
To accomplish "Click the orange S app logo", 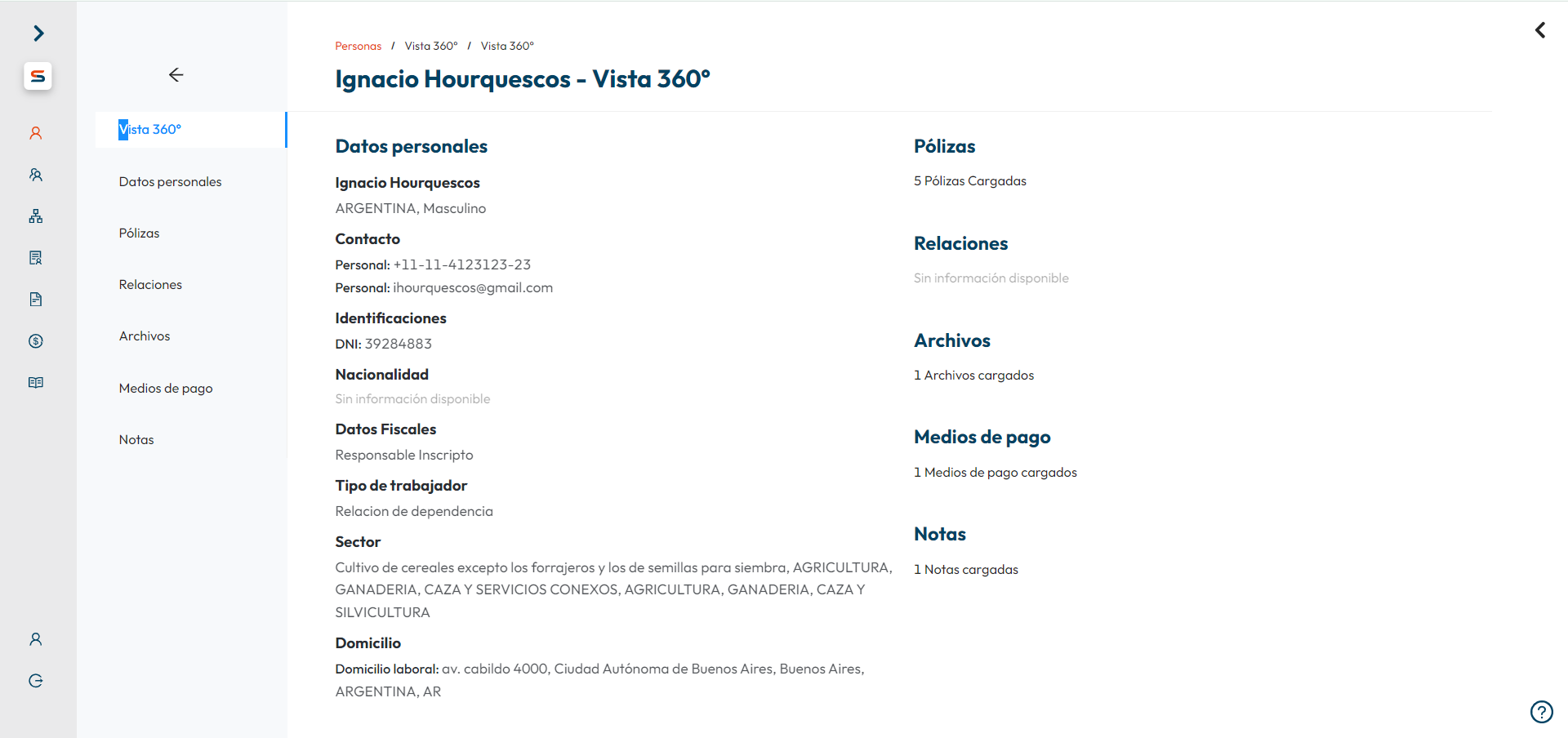I will pyautogui.click(x=38, y=76).
